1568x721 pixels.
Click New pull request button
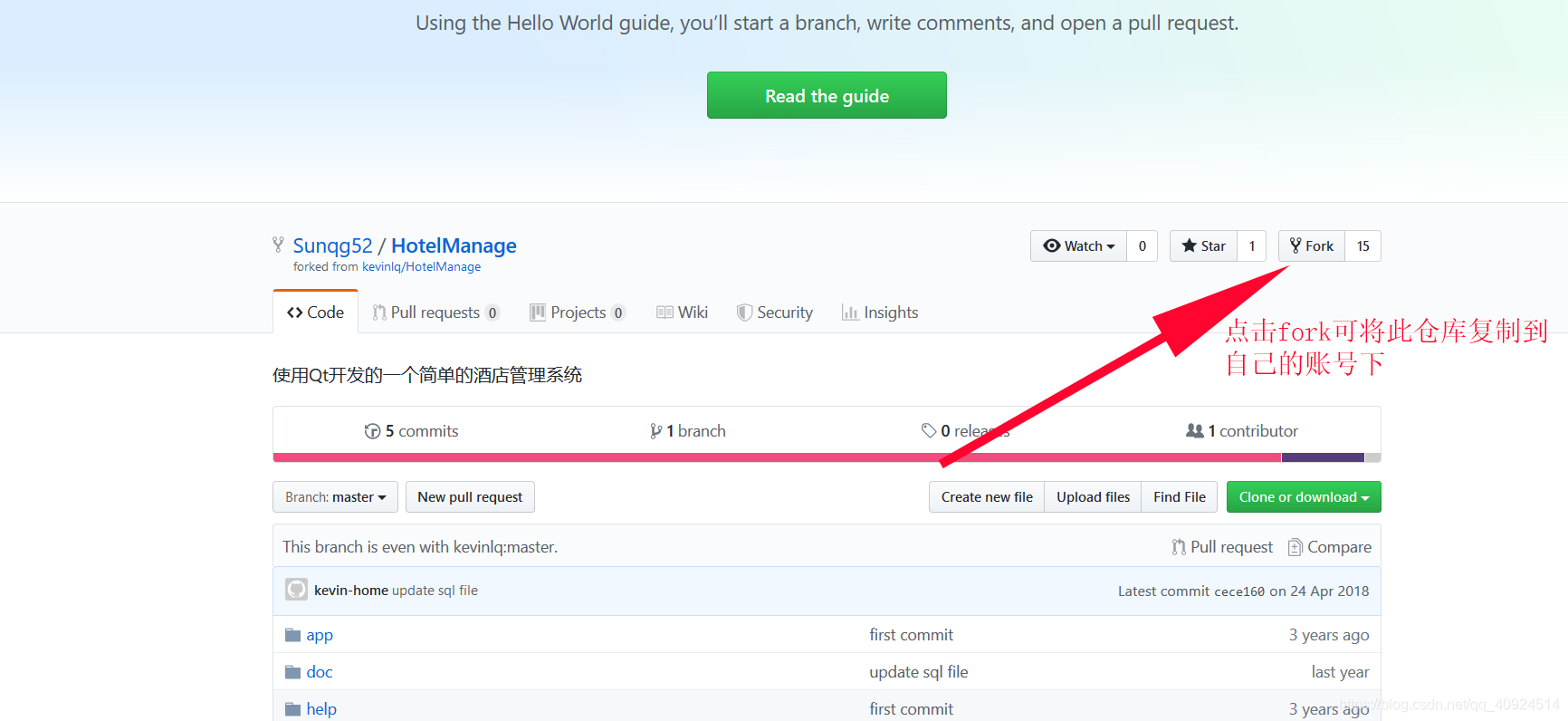[470, 497]
